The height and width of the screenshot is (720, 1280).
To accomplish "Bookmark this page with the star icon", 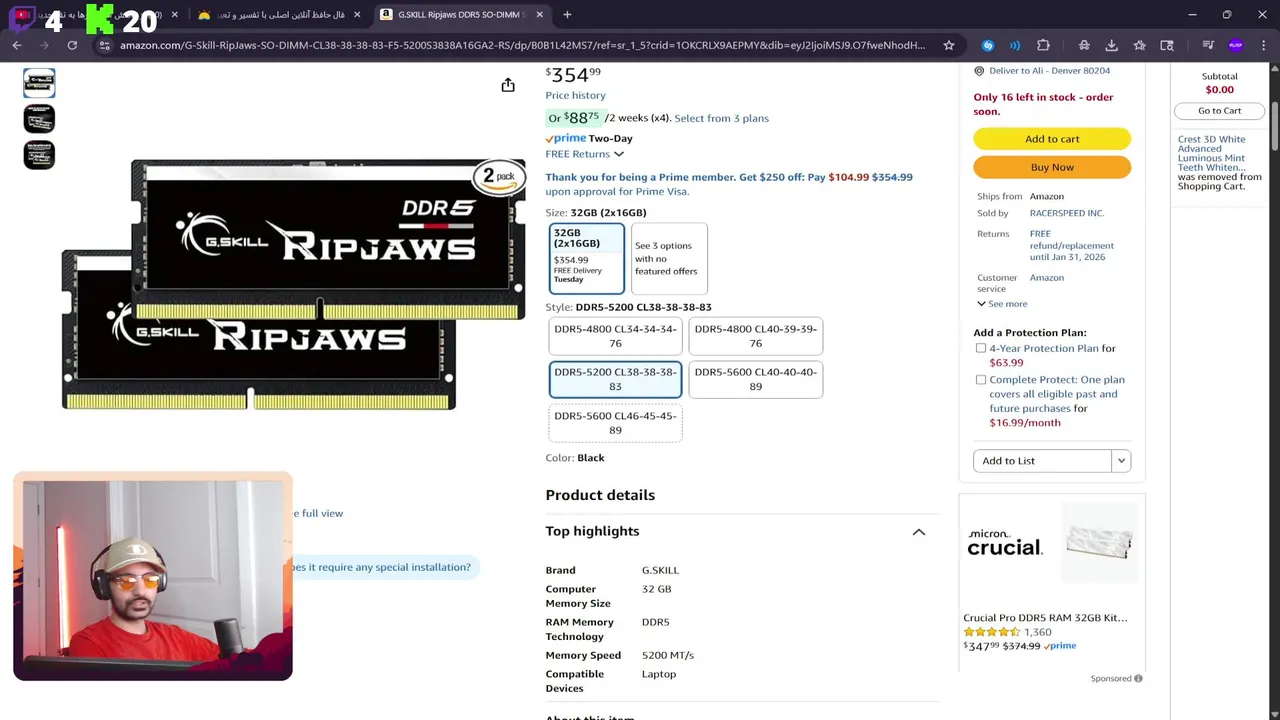I will (x=949, y=45).
